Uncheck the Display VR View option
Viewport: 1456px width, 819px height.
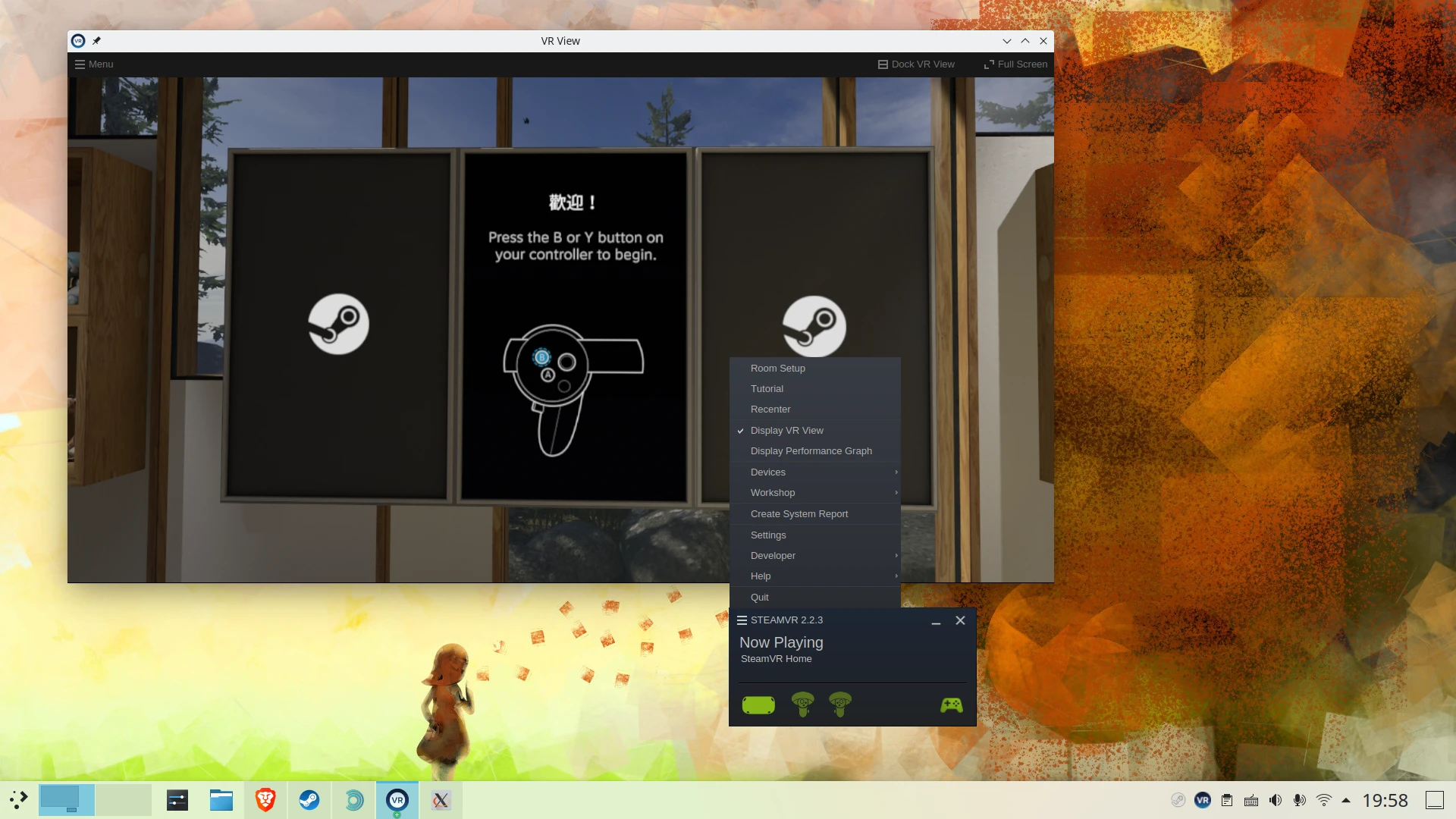click(786, 431)
